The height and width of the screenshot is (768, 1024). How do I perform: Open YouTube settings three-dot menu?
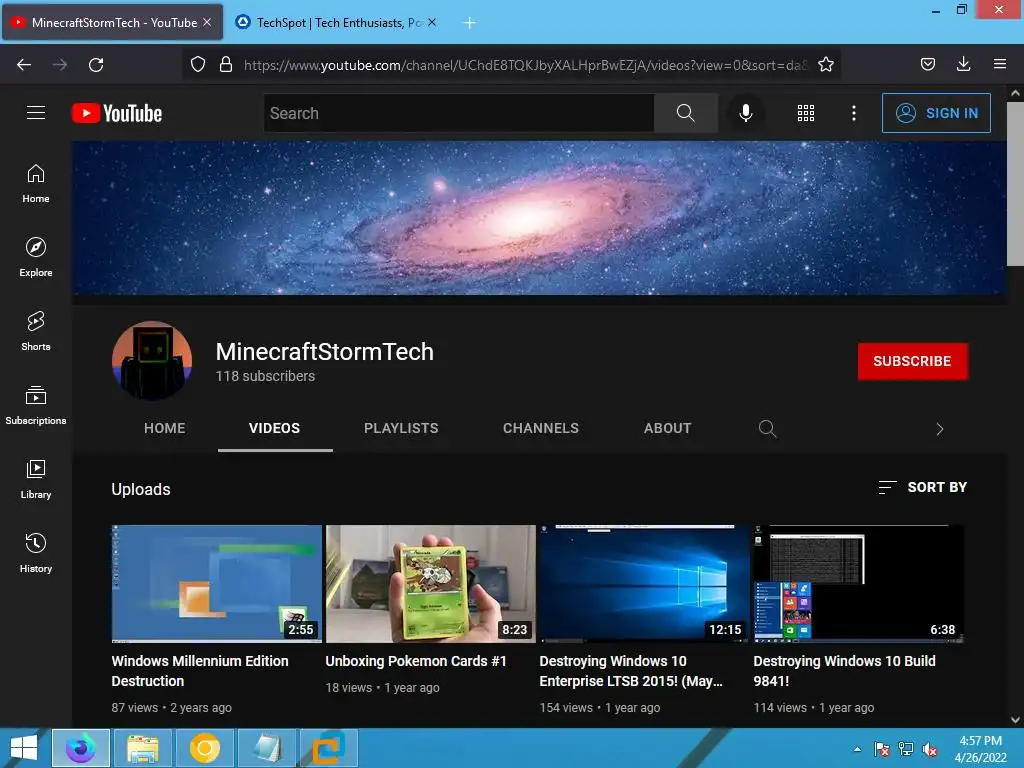[x=854, y=113]
